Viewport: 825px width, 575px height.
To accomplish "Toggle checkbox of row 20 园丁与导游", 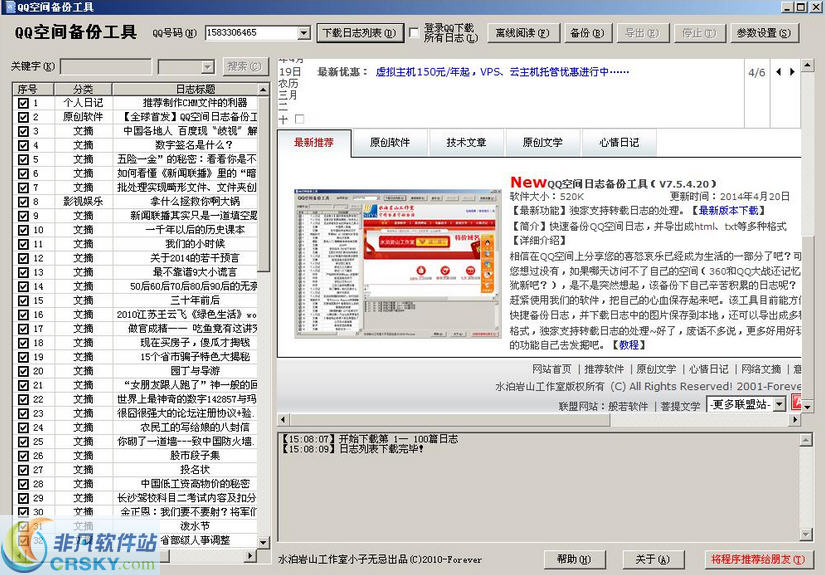I will click(x=23, y=371).
